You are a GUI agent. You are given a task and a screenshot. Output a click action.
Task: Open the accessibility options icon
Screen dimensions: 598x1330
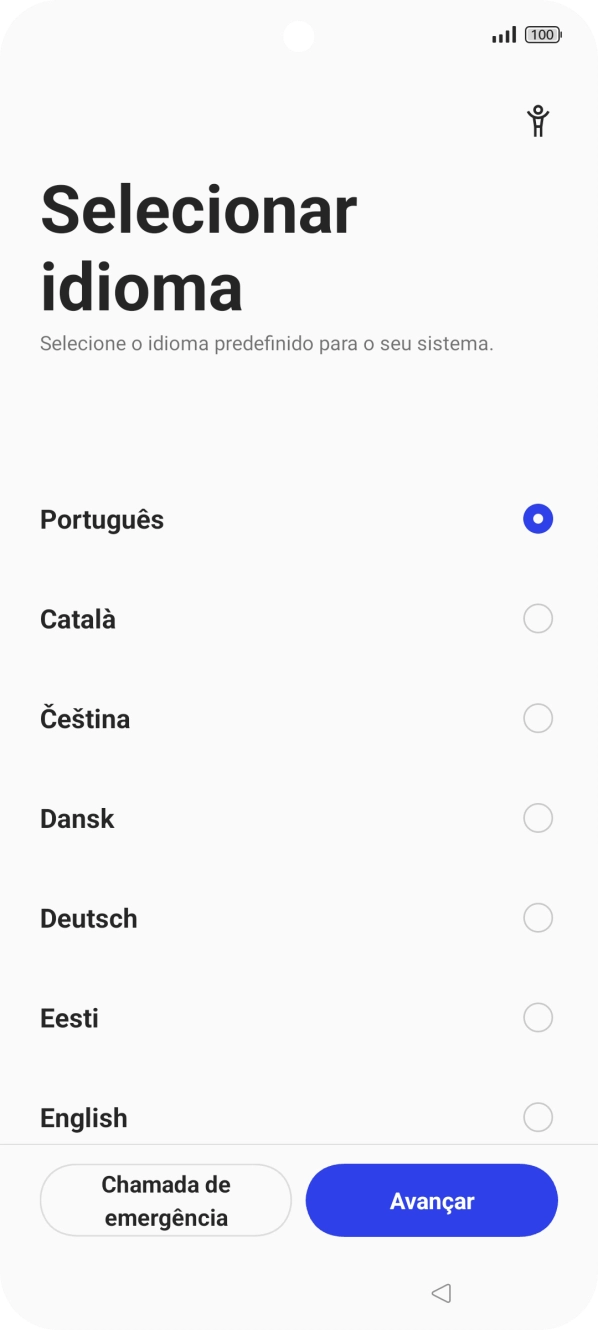pos(538,120)
